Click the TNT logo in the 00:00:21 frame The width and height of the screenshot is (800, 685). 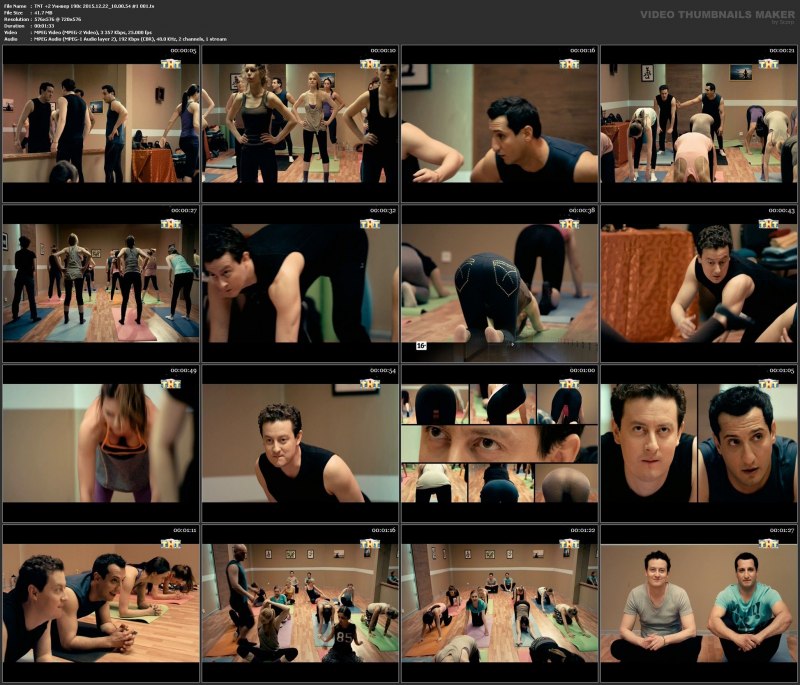768,64
